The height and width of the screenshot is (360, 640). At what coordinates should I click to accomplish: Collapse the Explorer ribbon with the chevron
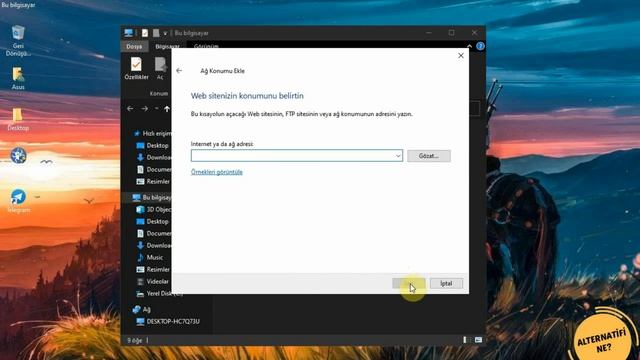tap(470, 46)
